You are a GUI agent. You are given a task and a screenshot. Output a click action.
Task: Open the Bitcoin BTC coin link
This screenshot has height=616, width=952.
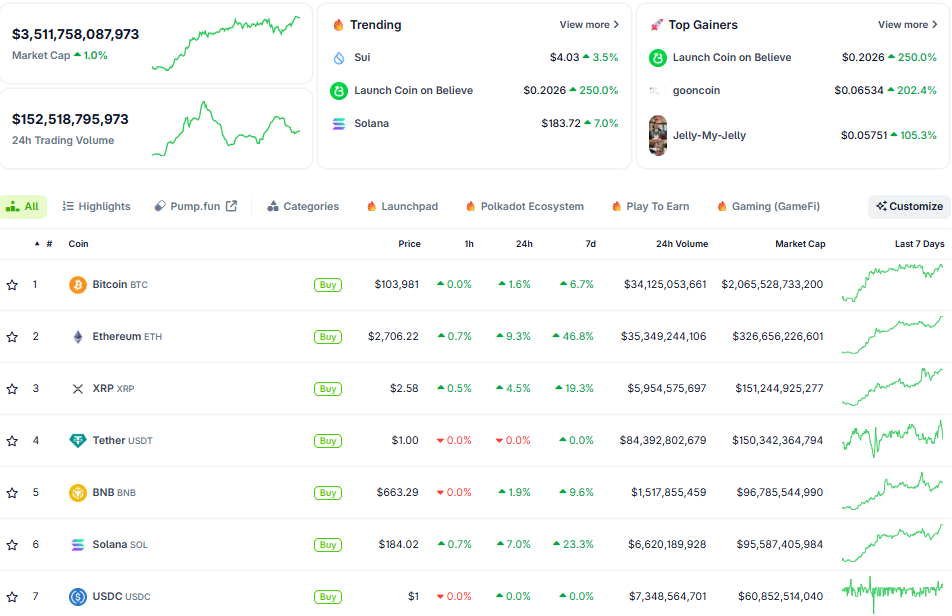(120, 285)
